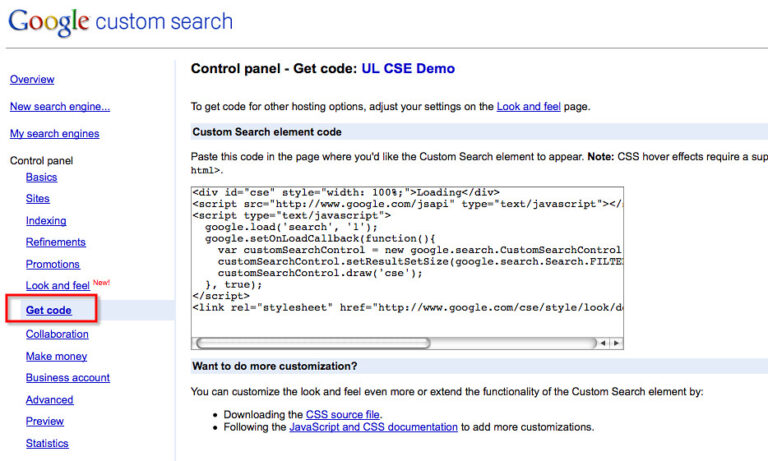Go to Advanced settings
The height and width of the screenshot is (461, 768).
click(49, 400)
